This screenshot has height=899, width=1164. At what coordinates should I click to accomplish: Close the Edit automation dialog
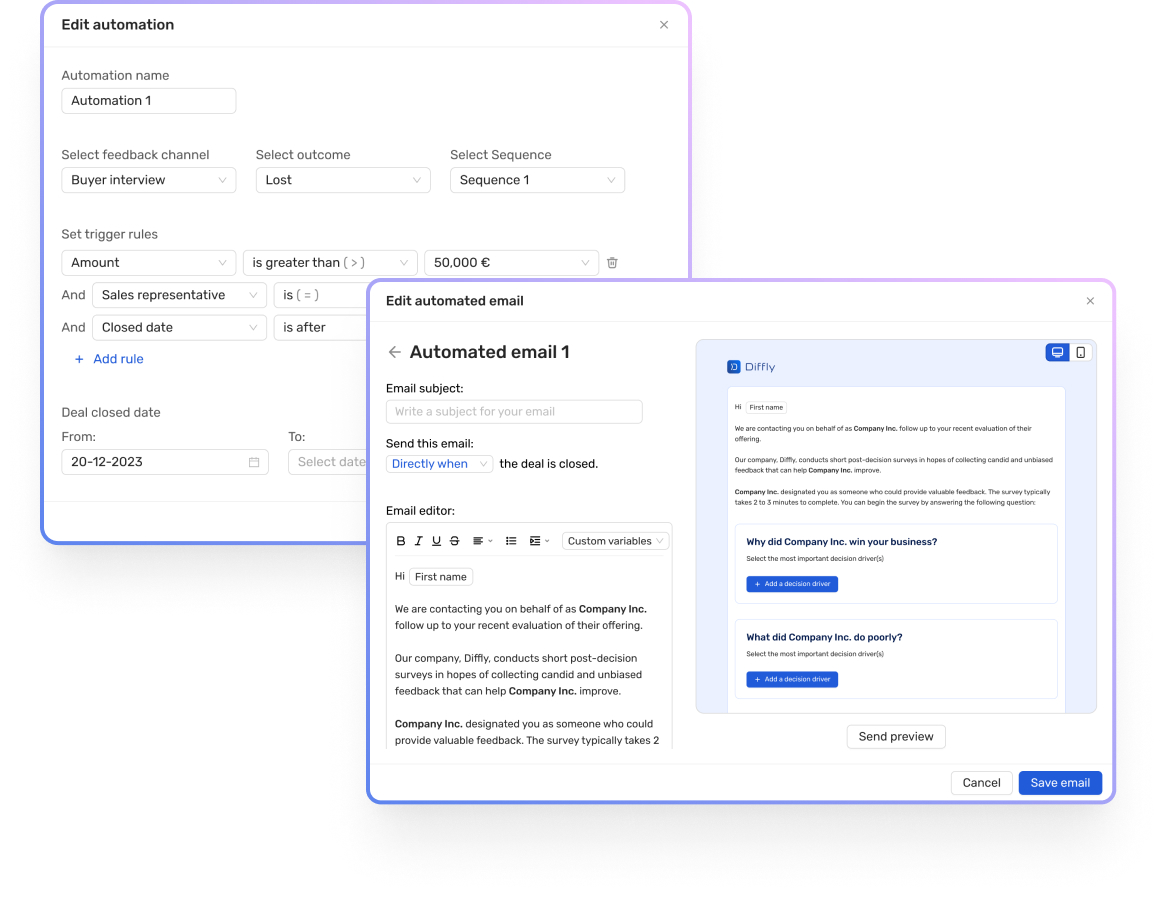pyautogui.click(x=664, y=24)
